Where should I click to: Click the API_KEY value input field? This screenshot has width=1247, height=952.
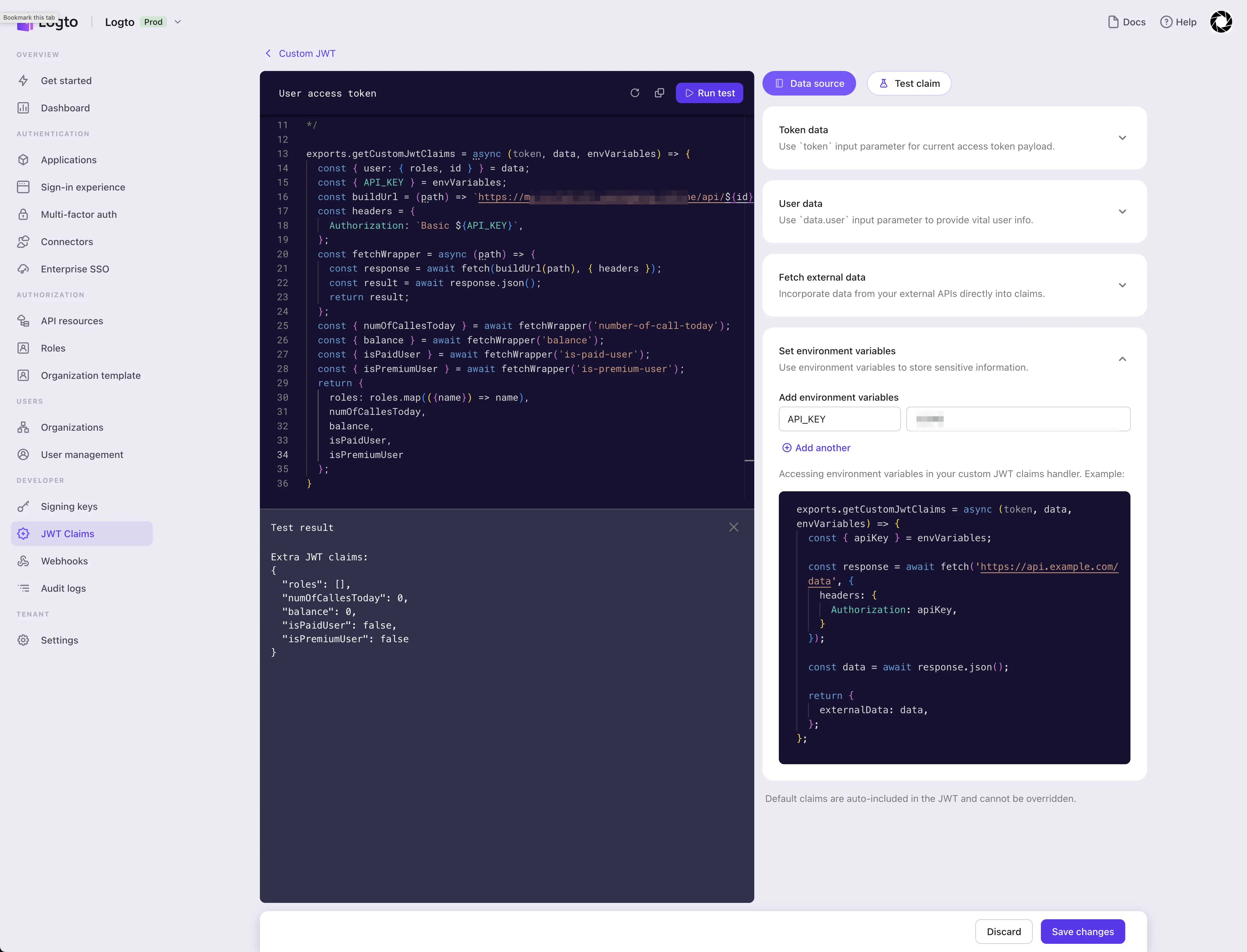[x=1017, y=419]
